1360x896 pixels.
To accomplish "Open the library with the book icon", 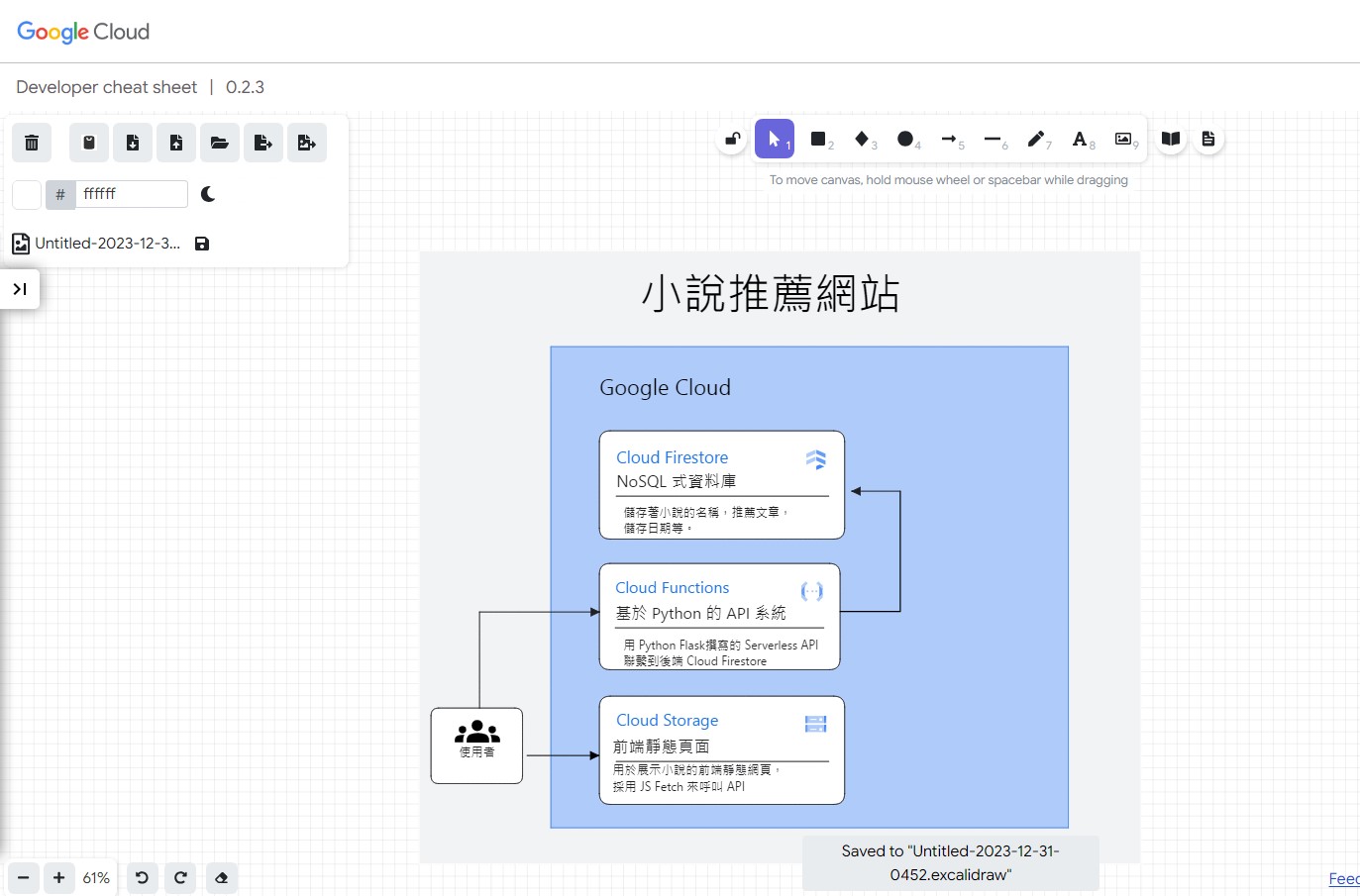I will click(1171, 139).
